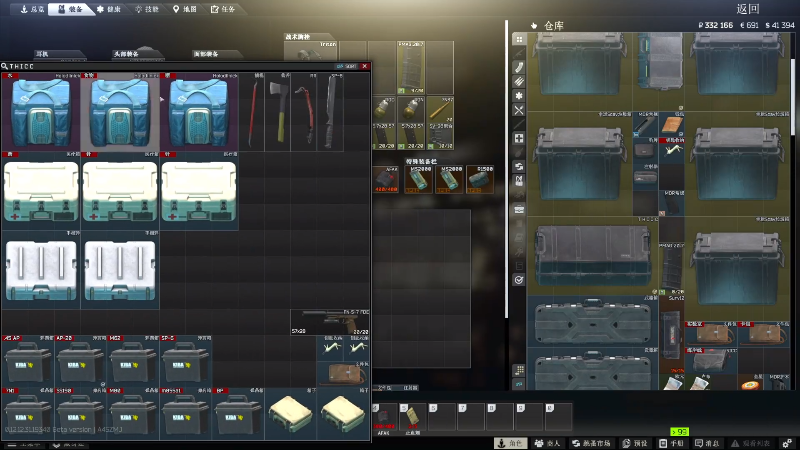
Task: Select the containers case filter icon
Action: (x=519, y=209)
